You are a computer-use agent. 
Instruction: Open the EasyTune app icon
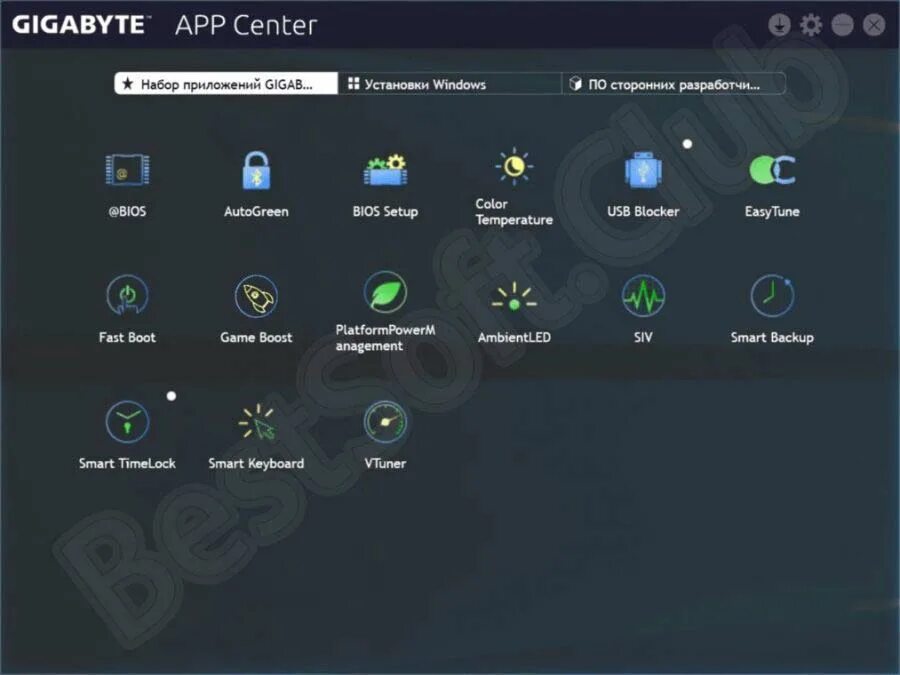coord(772,170)
